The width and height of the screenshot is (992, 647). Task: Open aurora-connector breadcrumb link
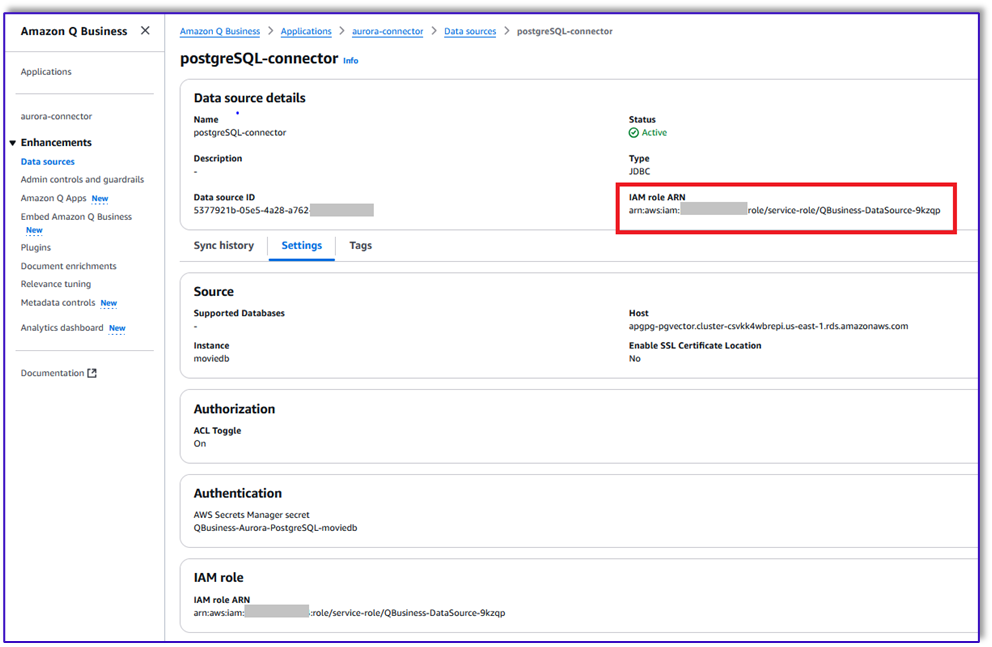(x=387, y=32)
